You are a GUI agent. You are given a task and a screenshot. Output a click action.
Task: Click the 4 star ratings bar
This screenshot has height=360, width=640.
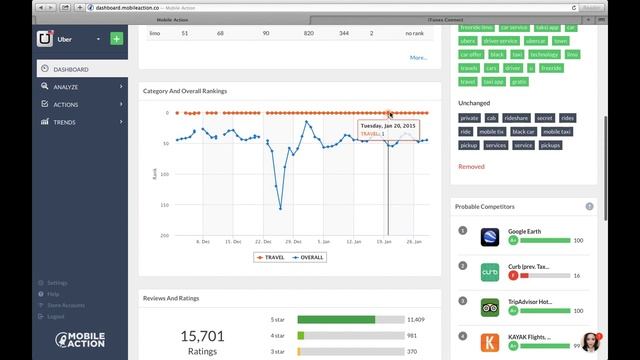[x=351, y=336]
